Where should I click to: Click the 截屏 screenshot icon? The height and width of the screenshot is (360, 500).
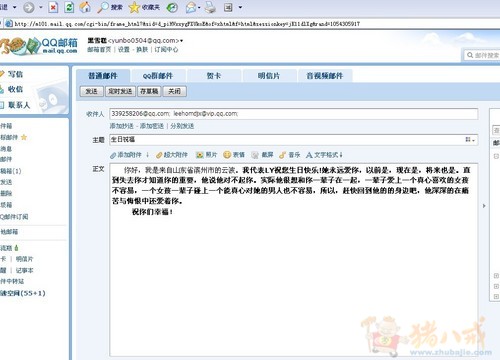pos(255,155)
